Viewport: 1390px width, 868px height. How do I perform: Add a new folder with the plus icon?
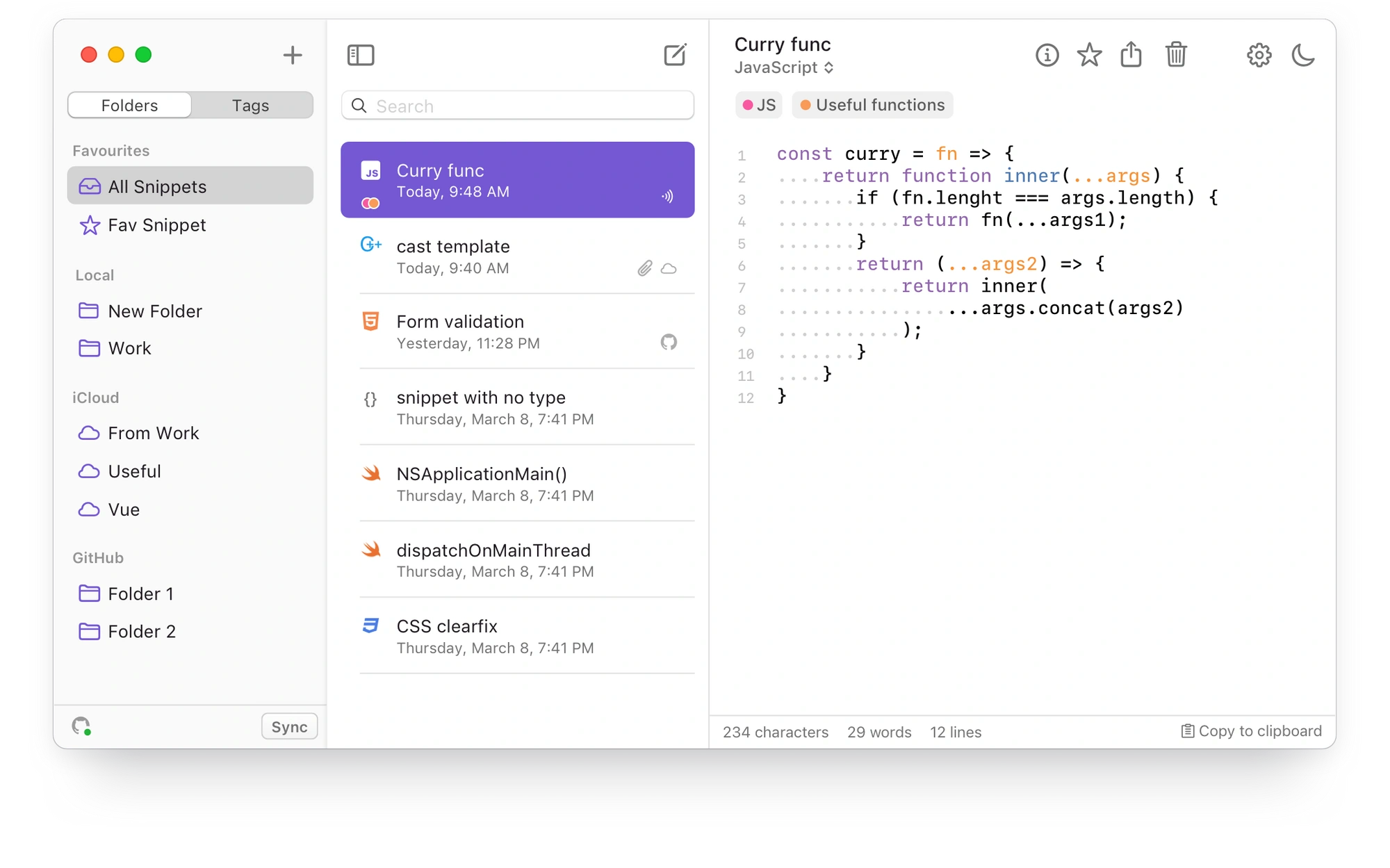[x=292, y=55]
